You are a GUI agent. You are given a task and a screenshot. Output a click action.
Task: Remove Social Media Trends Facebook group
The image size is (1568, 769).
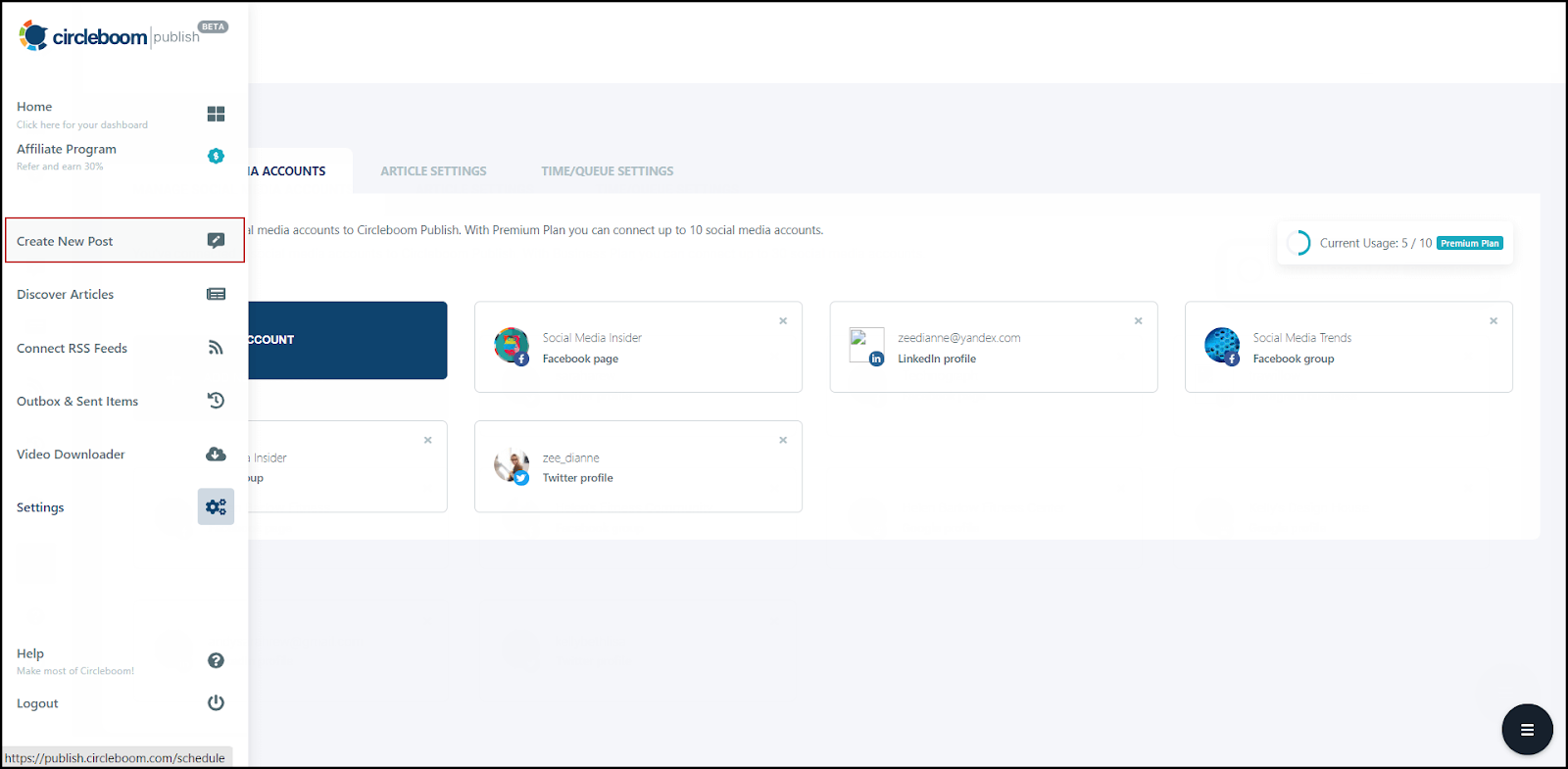tap(1494, 321)
